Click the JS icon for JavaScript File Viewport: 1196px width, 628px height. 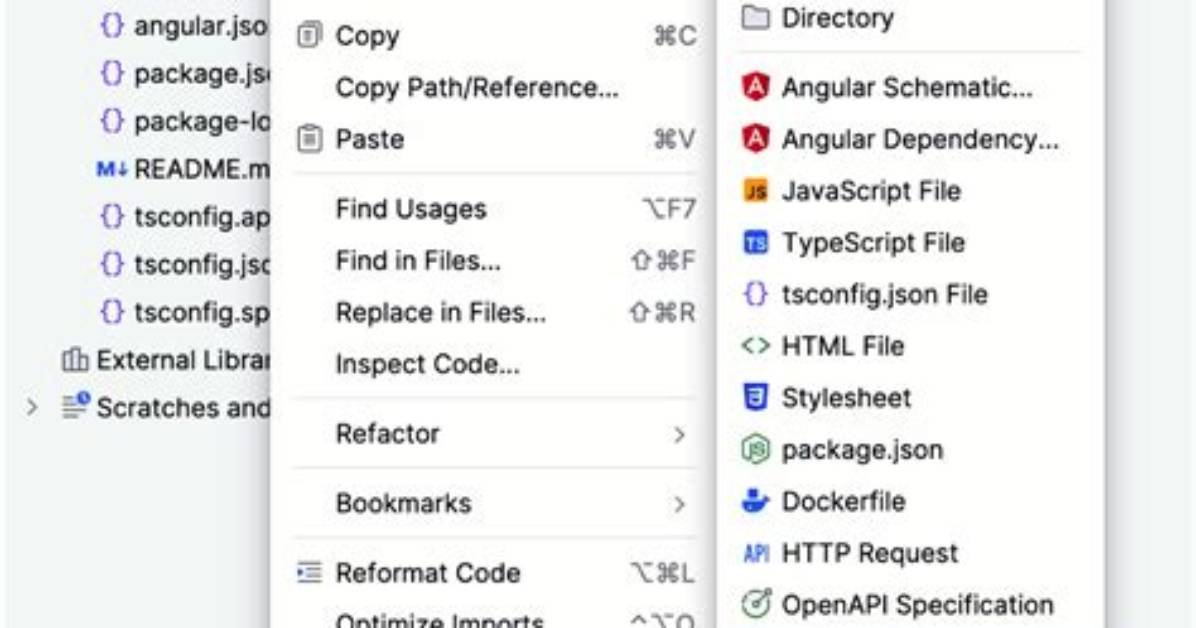755,191
